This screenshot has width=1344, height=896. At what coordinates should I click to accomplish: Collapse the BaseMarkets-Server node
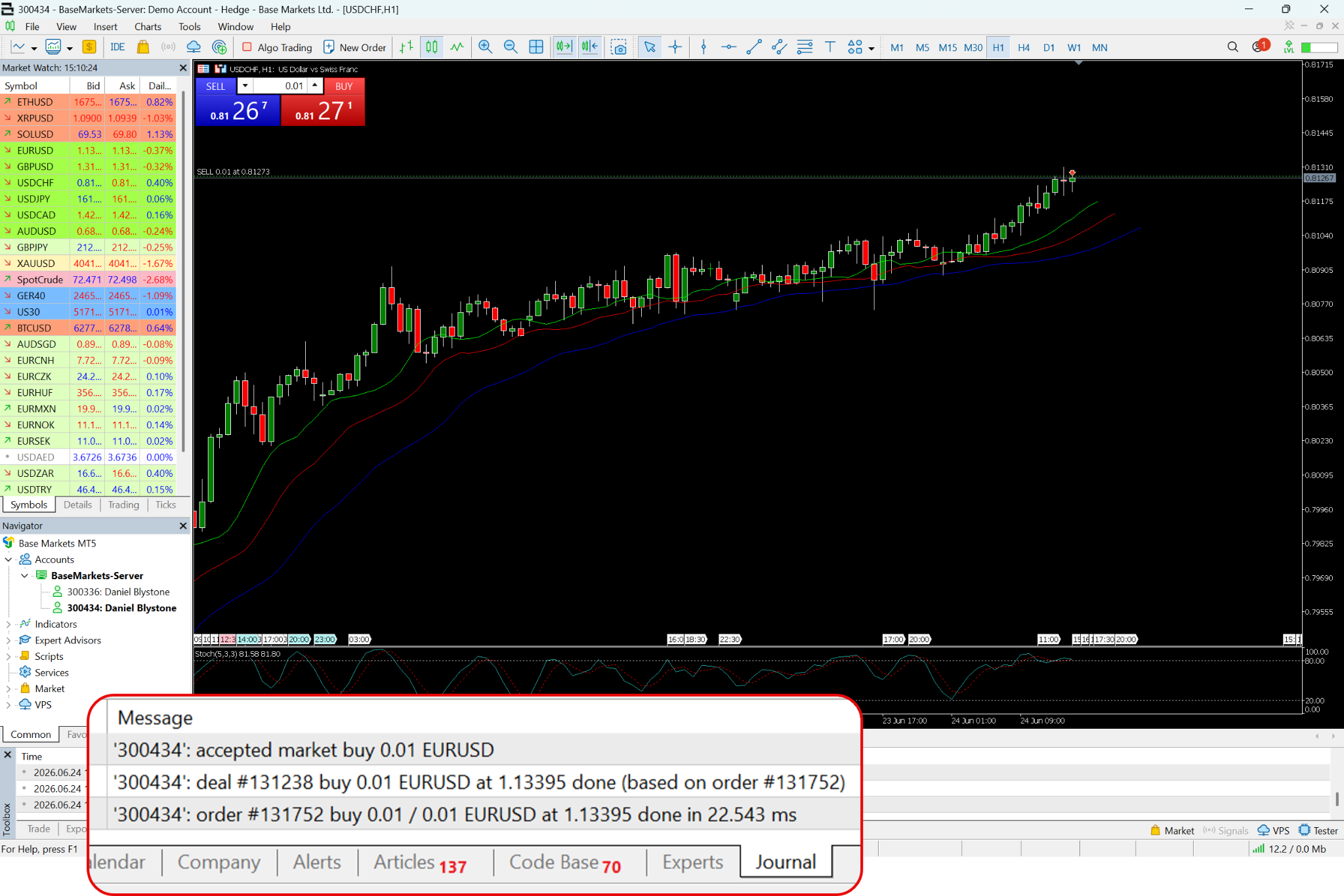[25, 576]
